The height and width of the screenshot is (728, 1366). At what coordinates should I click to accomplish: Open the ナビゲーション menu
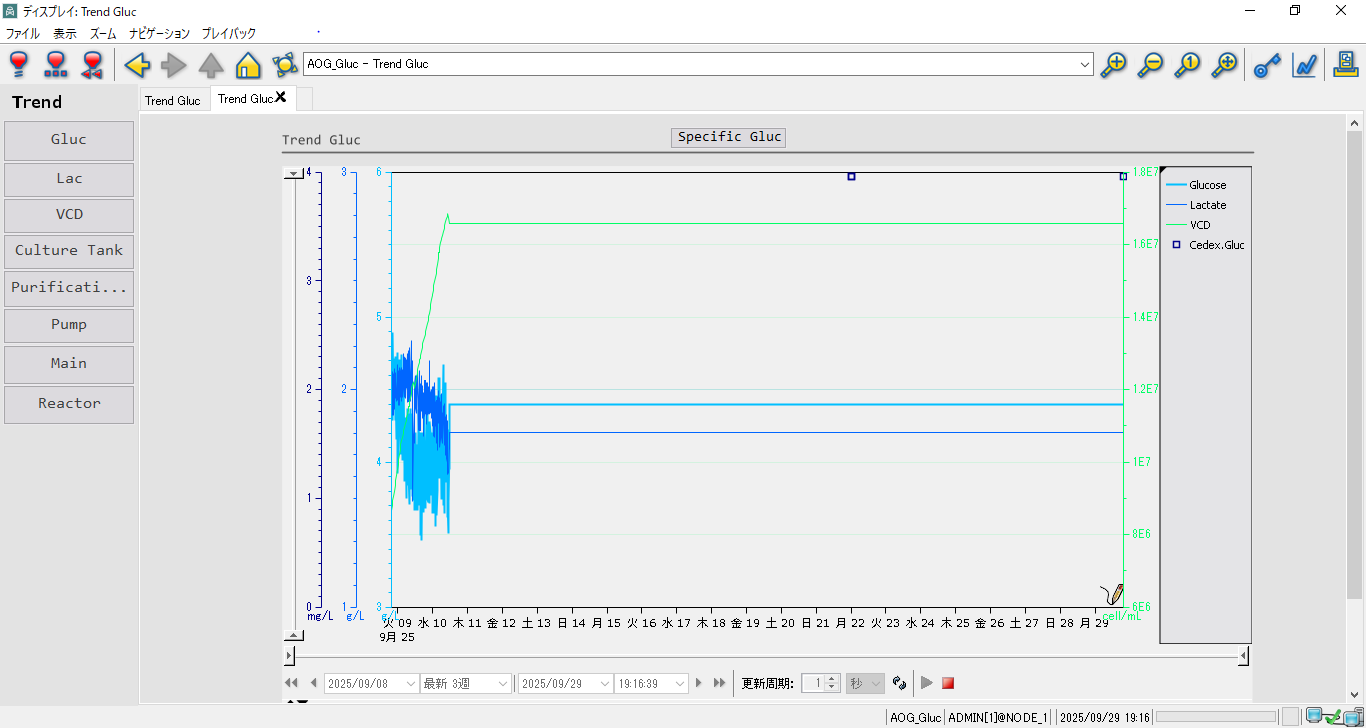click(x=159, y=33)
